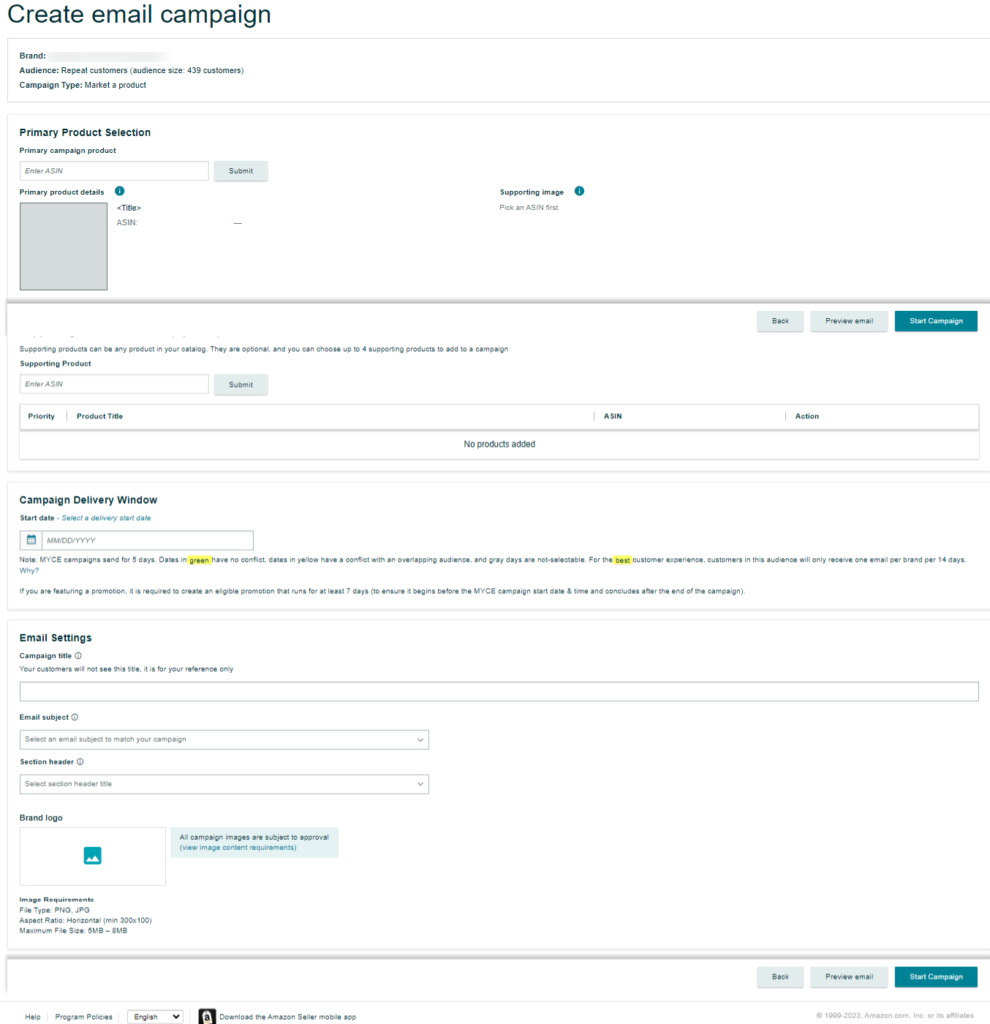Open Program Policies from the footer
This screenshot has width=990, height=1024.
(83, 1016)
